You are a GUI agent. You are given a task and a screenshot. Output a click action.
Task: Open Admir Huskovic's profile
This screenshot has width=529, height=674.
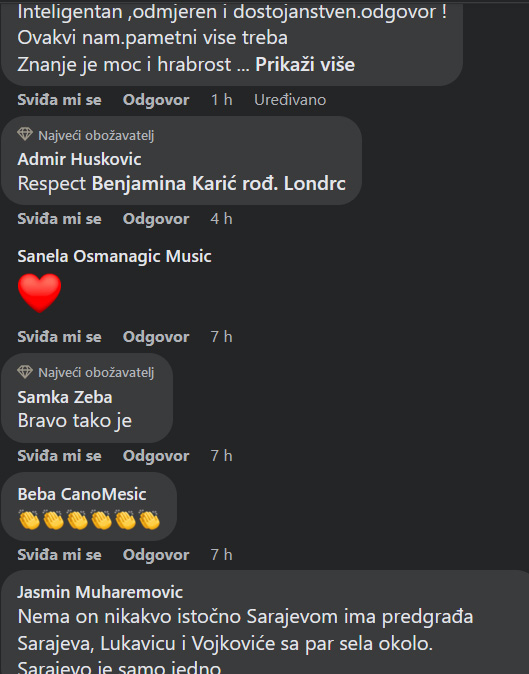79,159
